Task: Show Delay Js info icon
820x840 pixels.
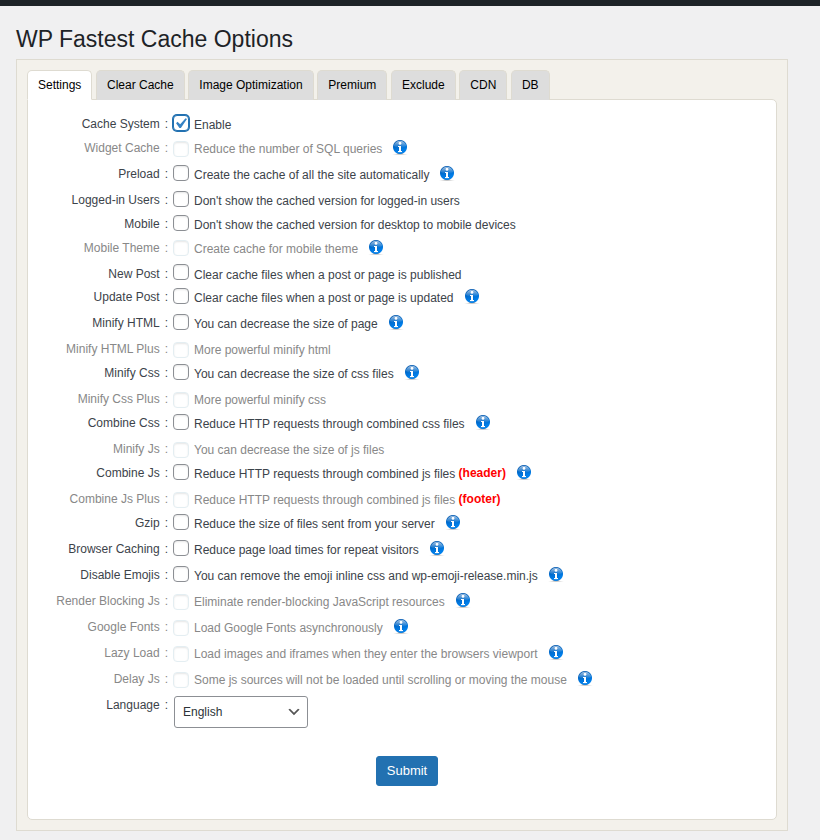Action: point(585,679)
